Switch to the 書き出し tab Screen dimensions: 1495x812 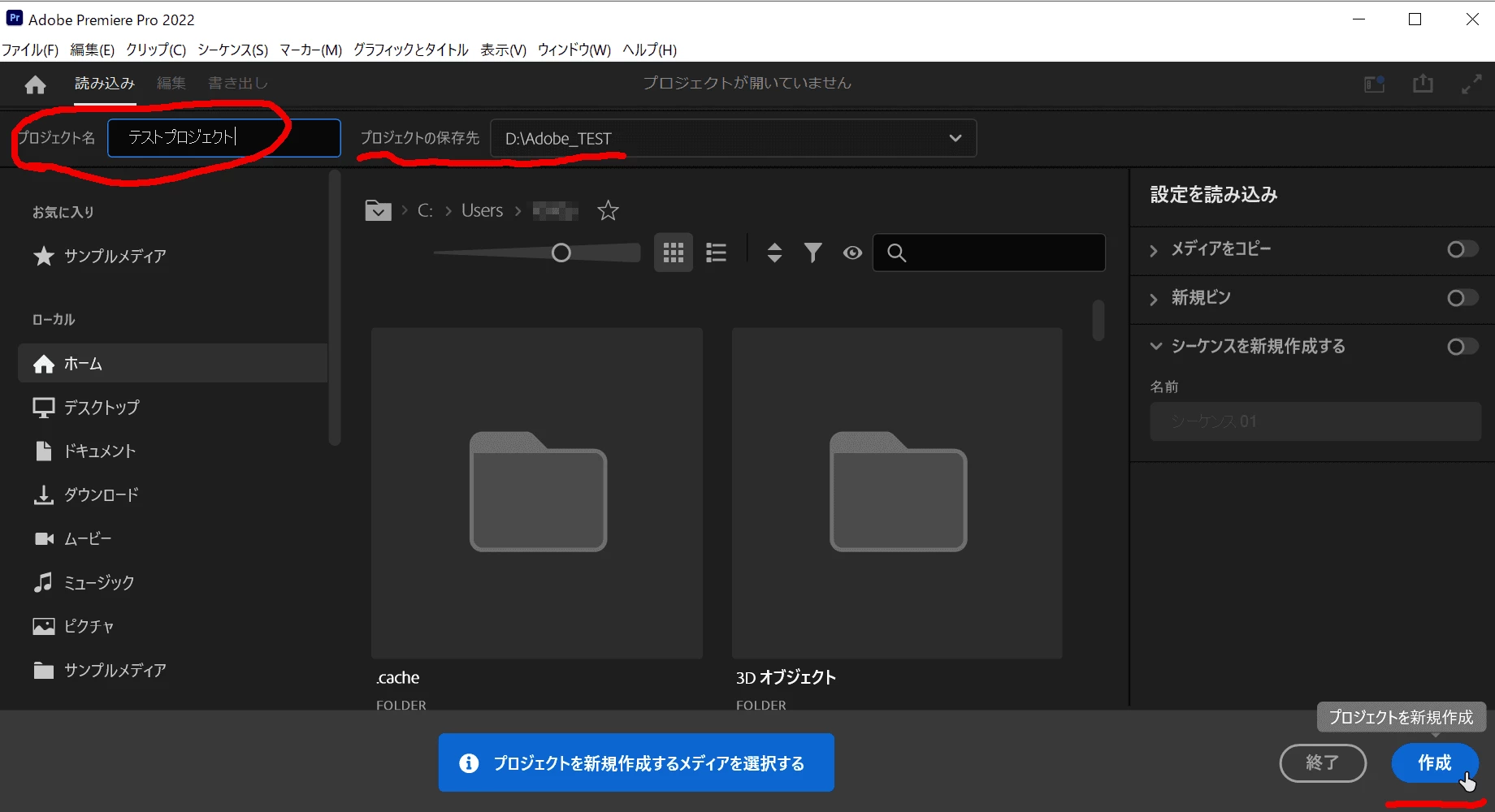(238, 83)
